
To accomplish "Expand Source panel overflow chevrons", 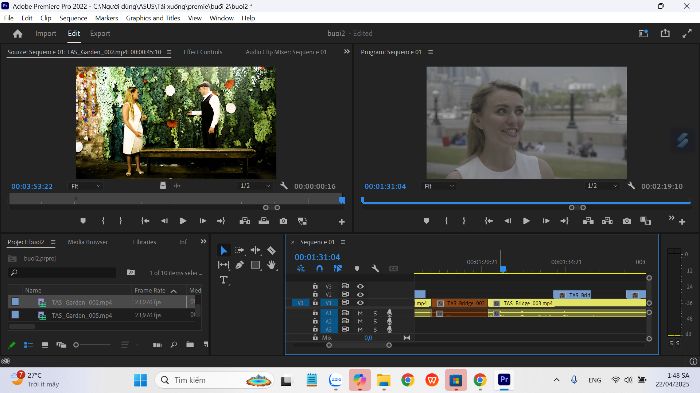I will coord(346,52).
